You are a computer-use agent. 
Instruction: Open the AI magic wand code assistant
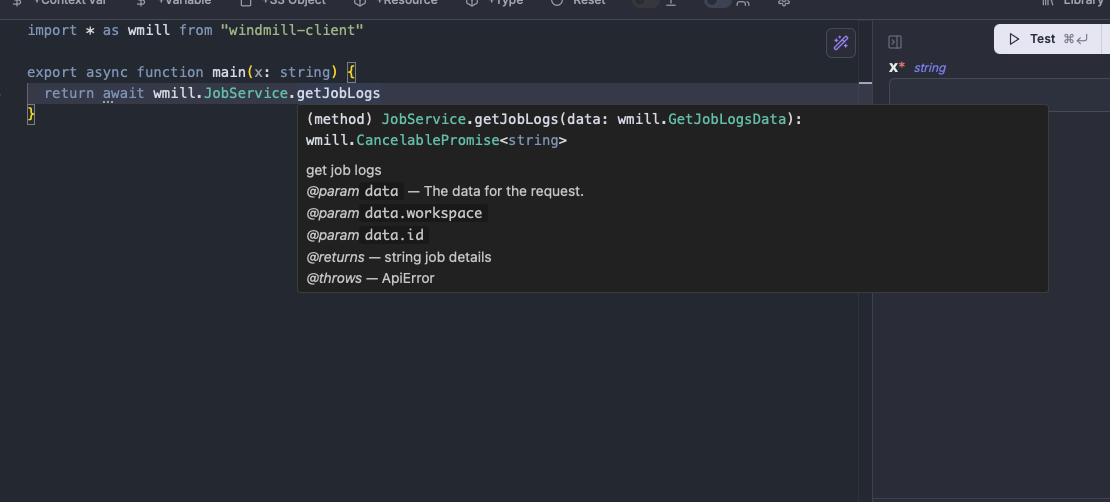point(840,43)
